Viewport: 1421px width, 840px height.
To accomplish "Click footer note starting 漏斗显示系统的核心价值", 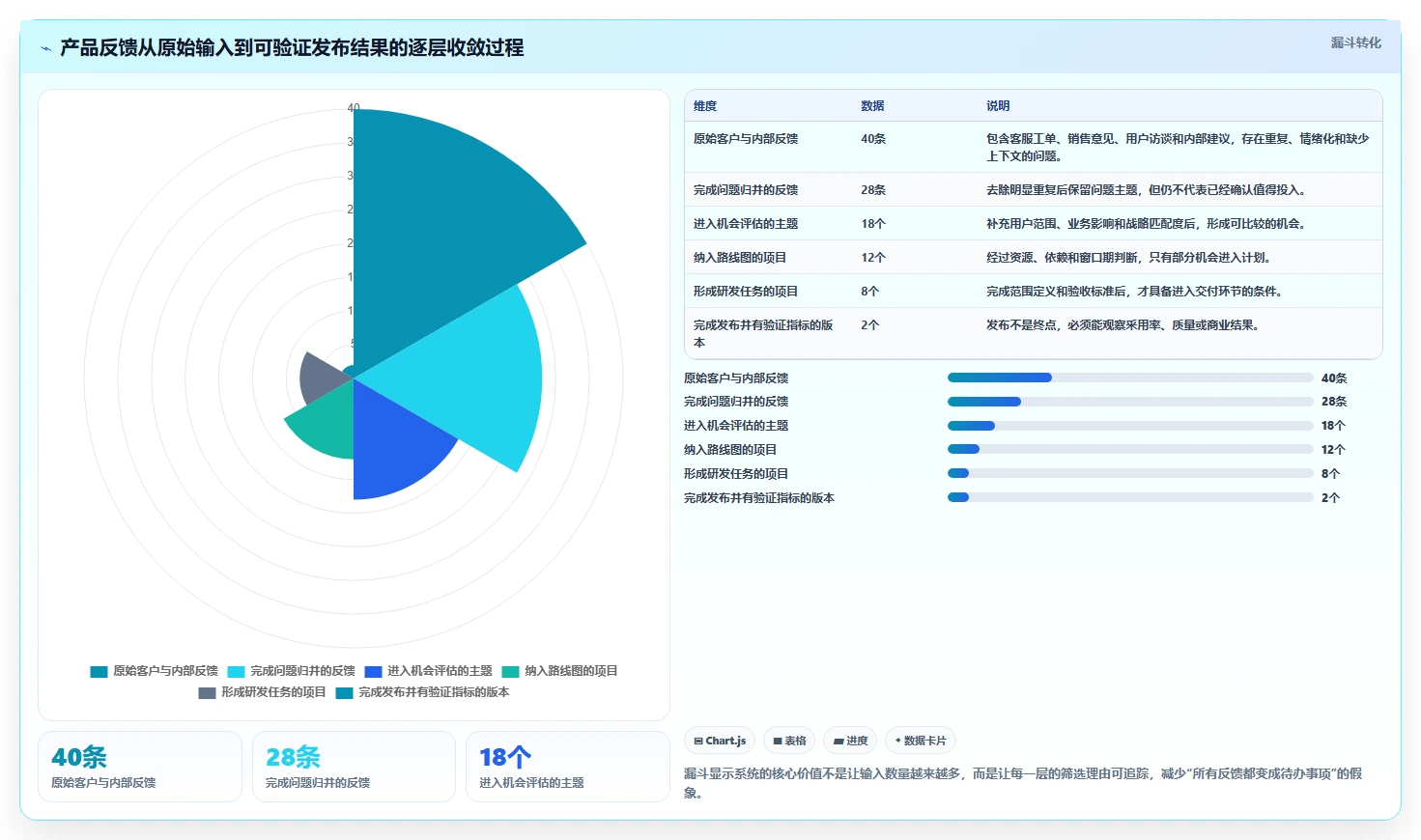I will 1023,783.
